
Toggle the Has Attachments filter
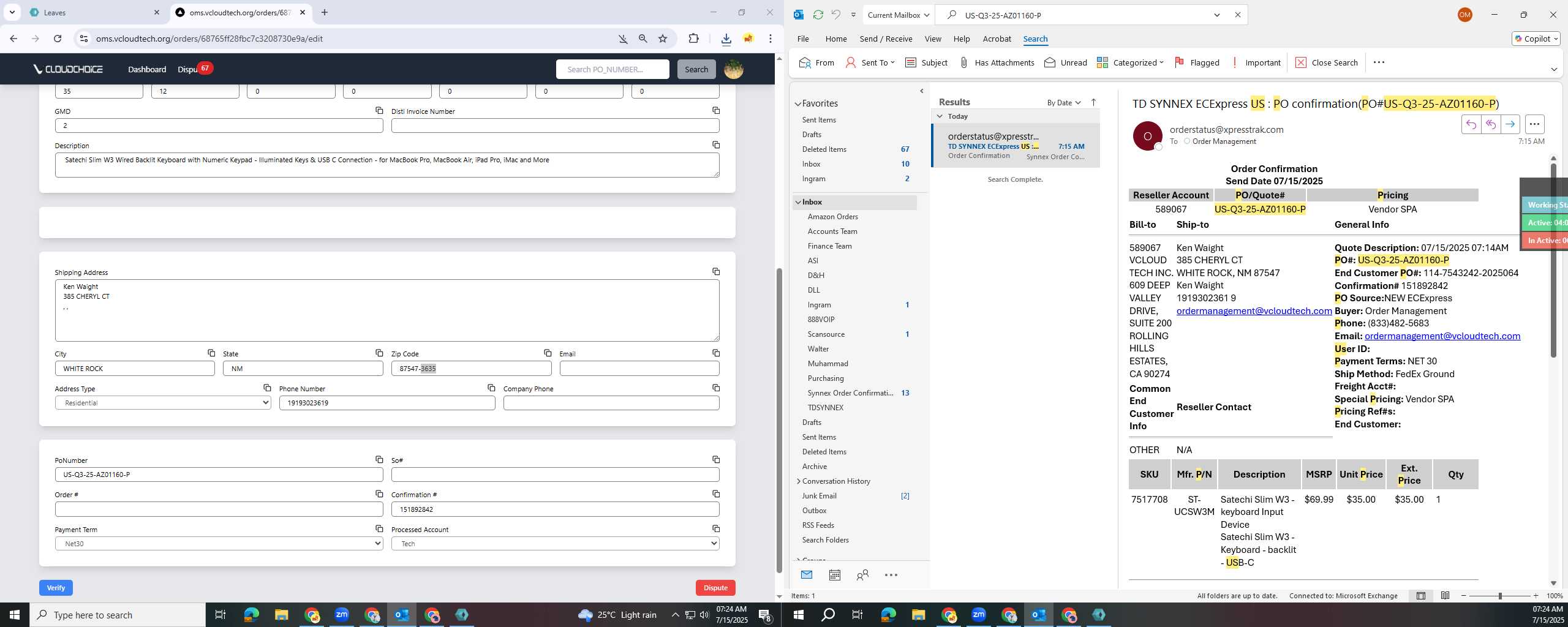click(997, 62)
